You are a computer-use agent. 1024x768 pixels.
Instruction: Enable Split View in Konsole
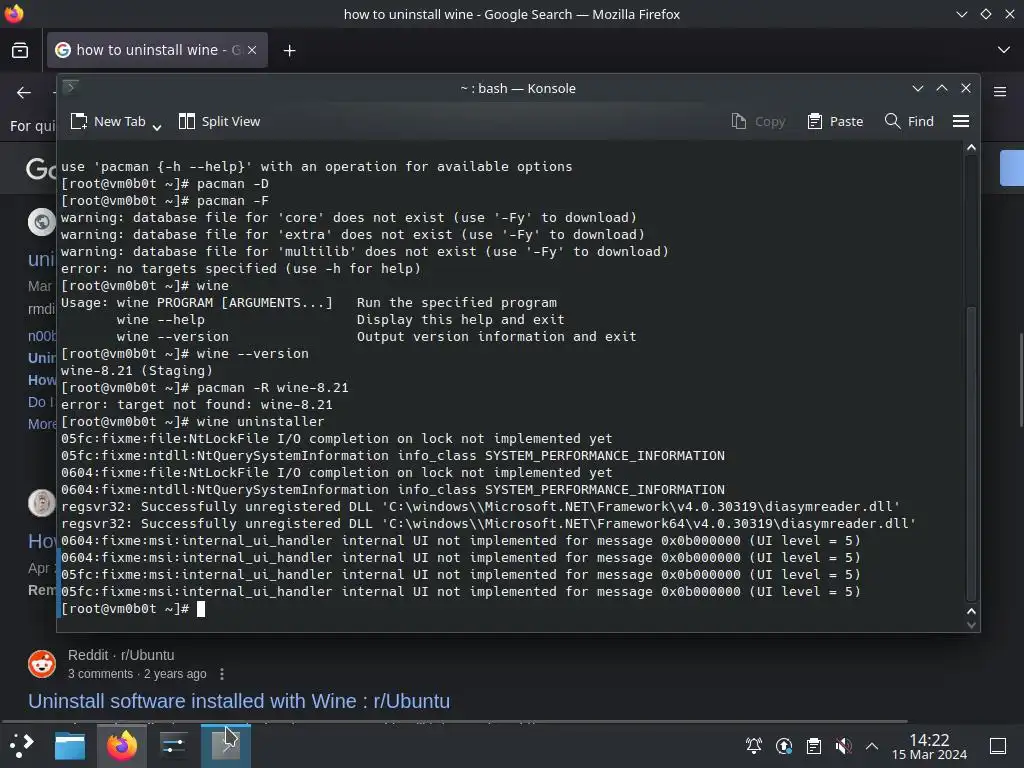pyautogui.click(x=219, y=121)
